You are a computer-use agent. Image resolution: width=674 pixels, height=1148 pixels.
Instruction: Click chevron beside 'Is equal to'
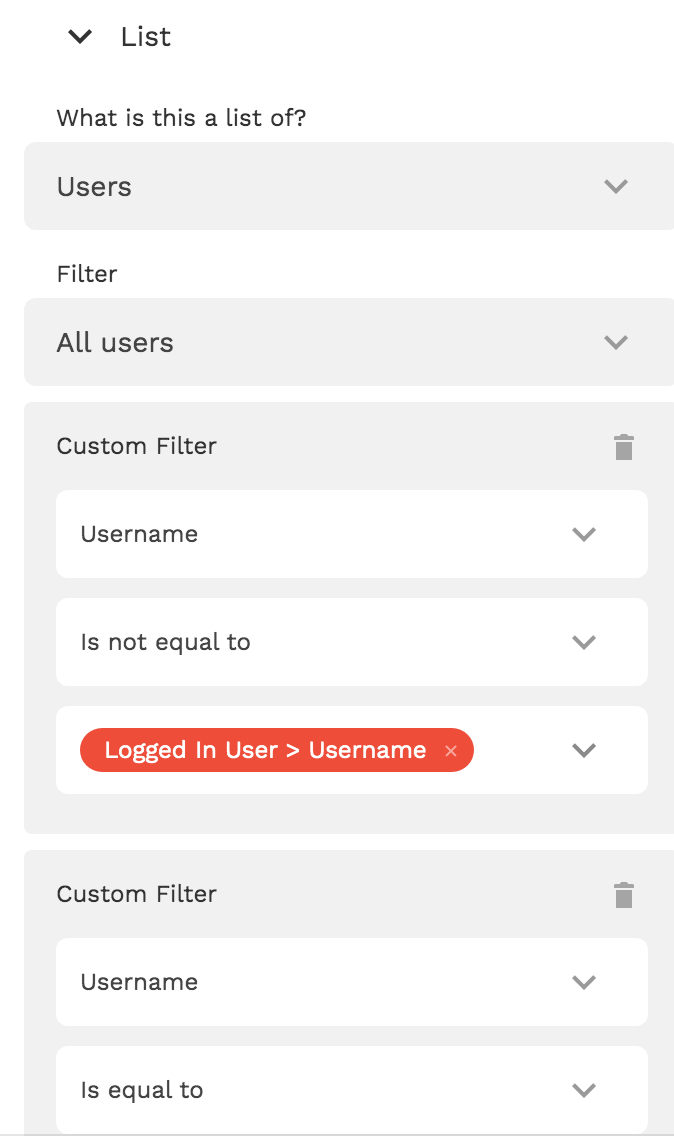click(x=584, y=1090)
